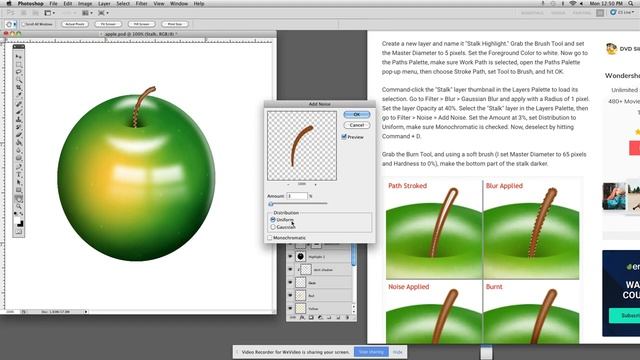
Task: Click the Amount slider handle
Action: (271, 204)
